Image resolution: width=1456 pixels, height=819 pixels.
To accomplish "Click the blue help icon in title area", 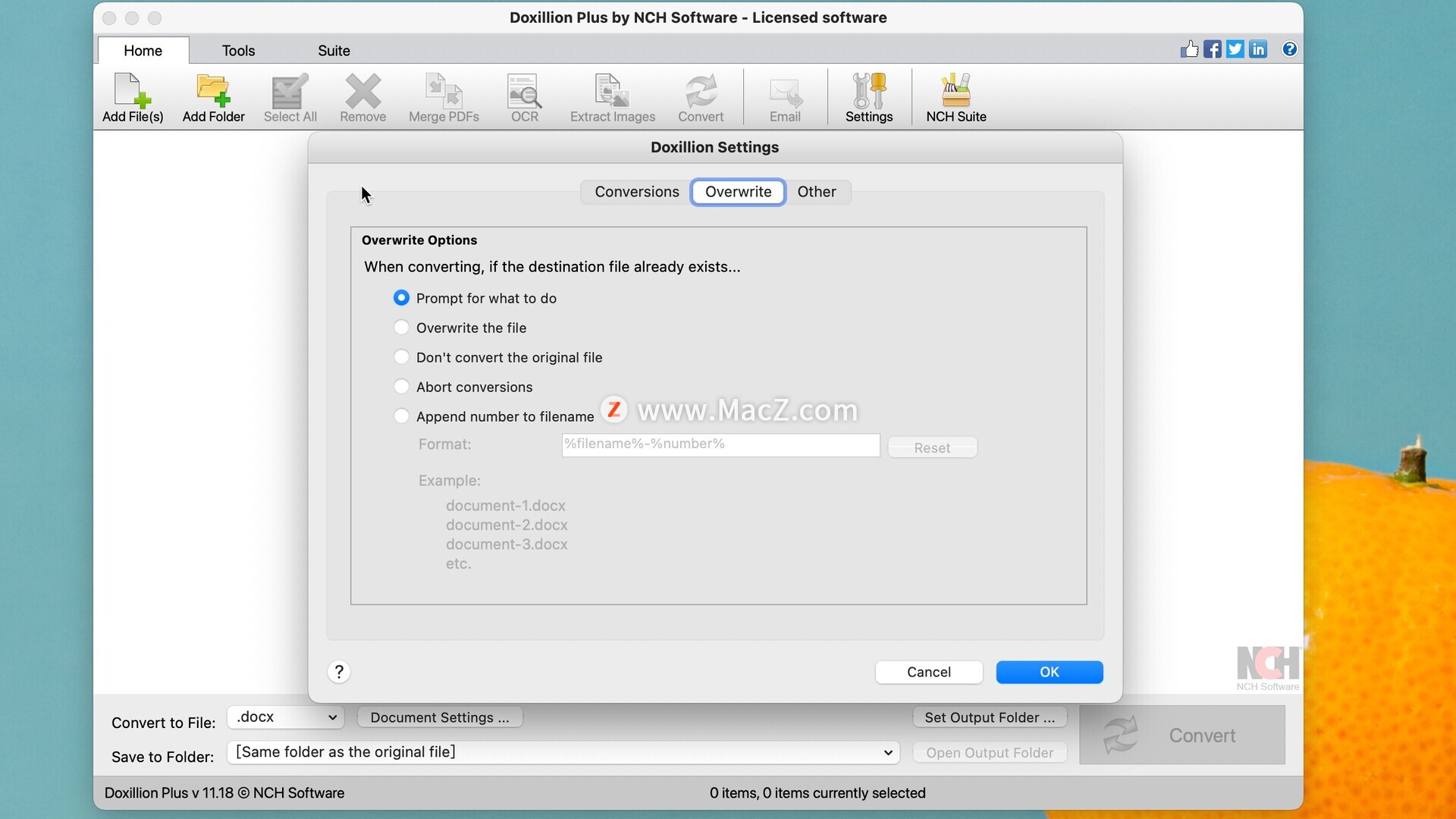I will coord(1289,49).
